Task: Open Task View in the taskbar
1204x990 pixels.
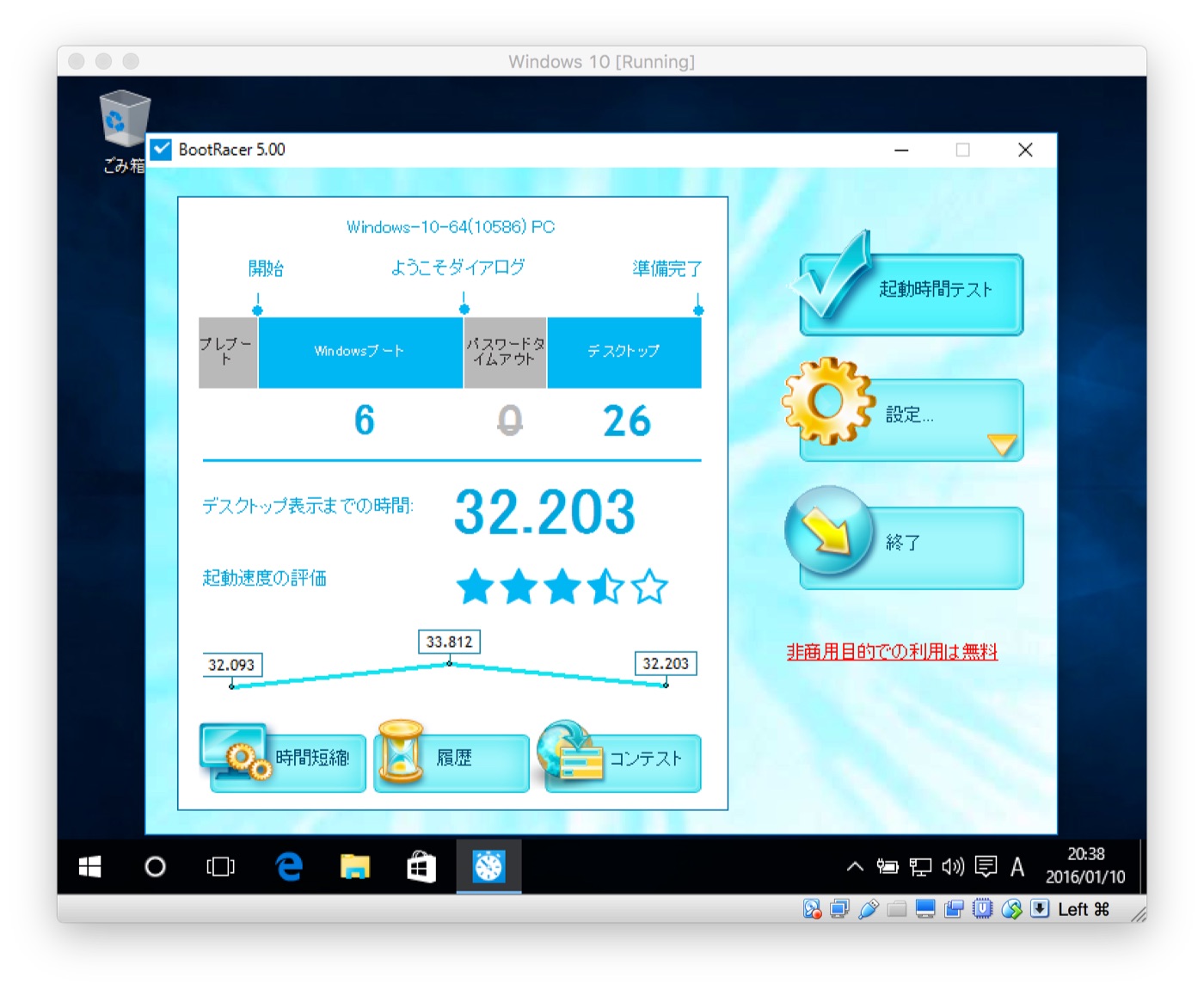Action: 220,866
